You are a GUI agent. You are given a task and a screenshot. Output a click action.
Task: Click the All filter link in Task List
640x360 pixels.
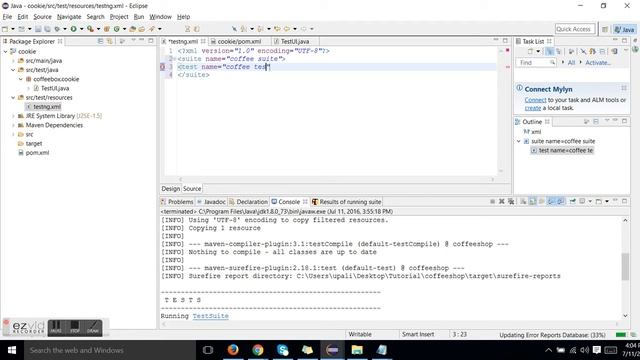click(571, 62)
